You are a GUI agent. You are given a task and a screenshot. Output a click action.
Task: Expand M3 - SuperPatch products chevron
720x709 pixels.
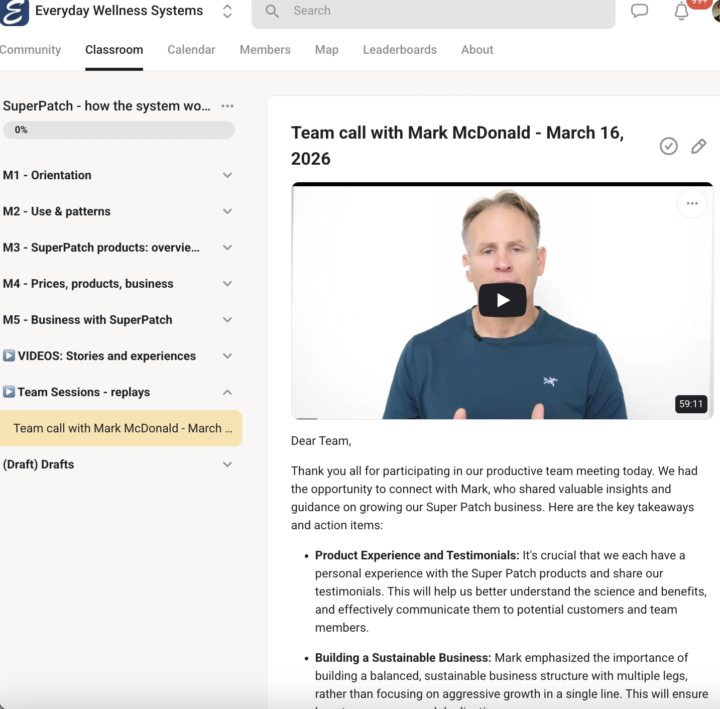click(227, 248)
